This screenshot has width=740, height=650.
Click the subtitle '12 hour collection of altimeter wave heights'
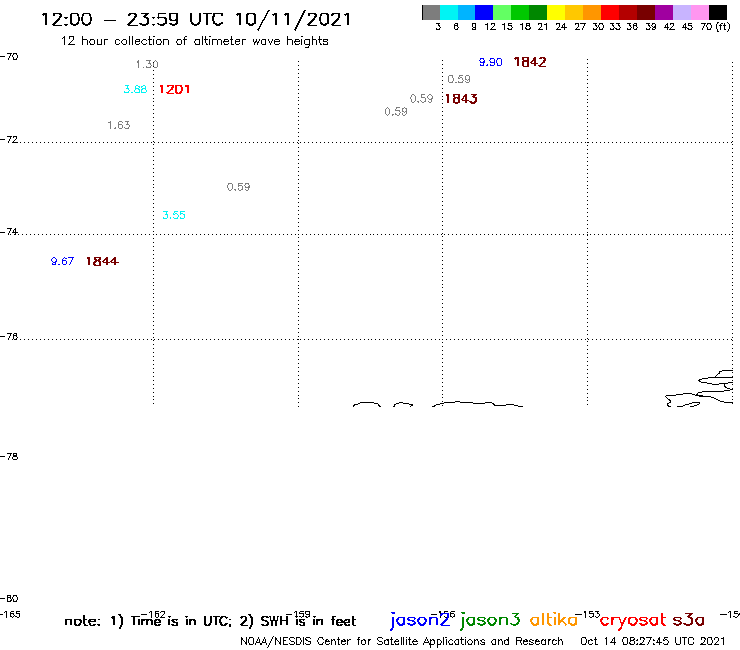(x=194, y=41)
